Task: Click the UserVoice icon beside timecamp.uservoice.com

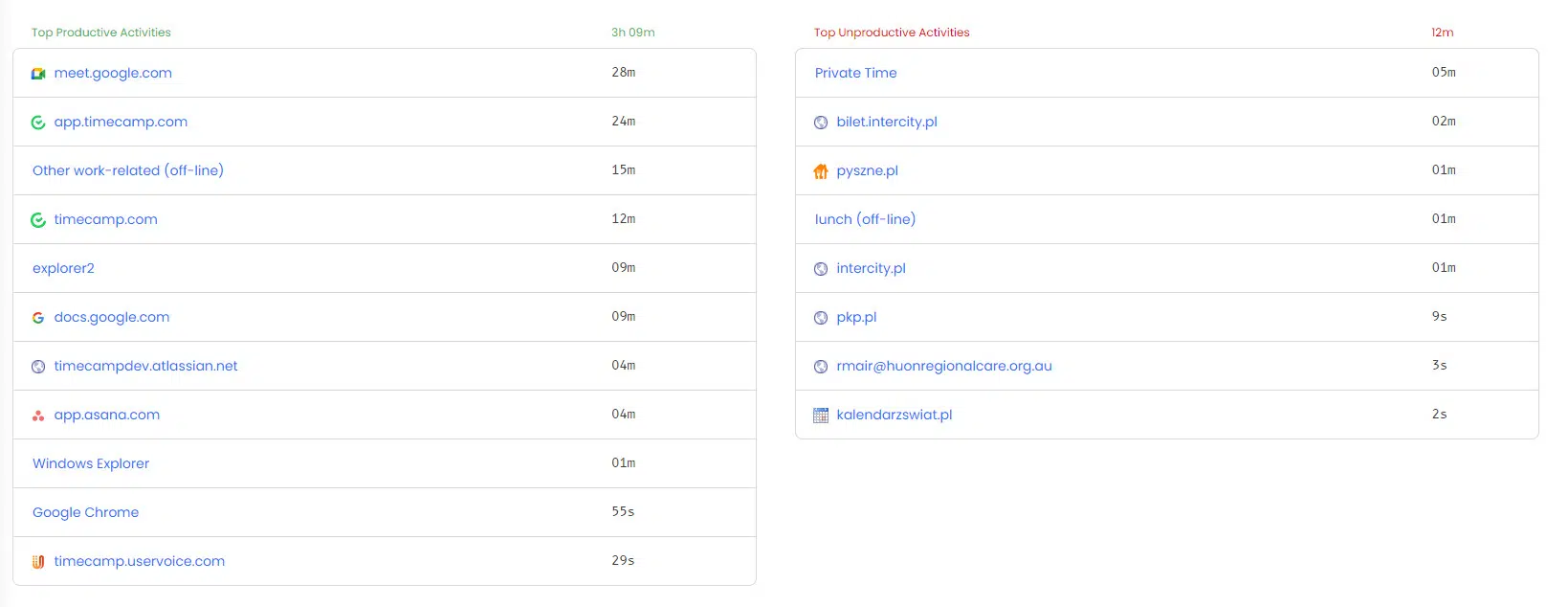Action: pos(38,562)
